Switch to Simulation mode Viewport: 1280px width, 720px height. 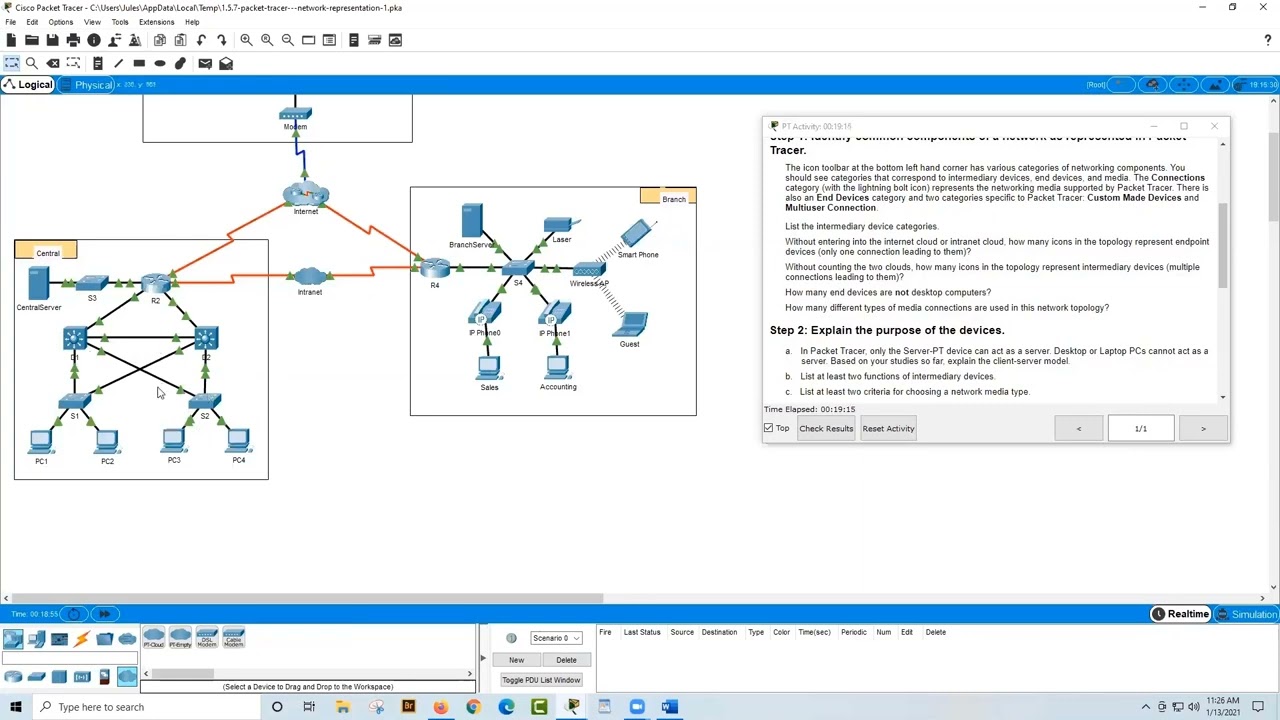coord(1246,614)
